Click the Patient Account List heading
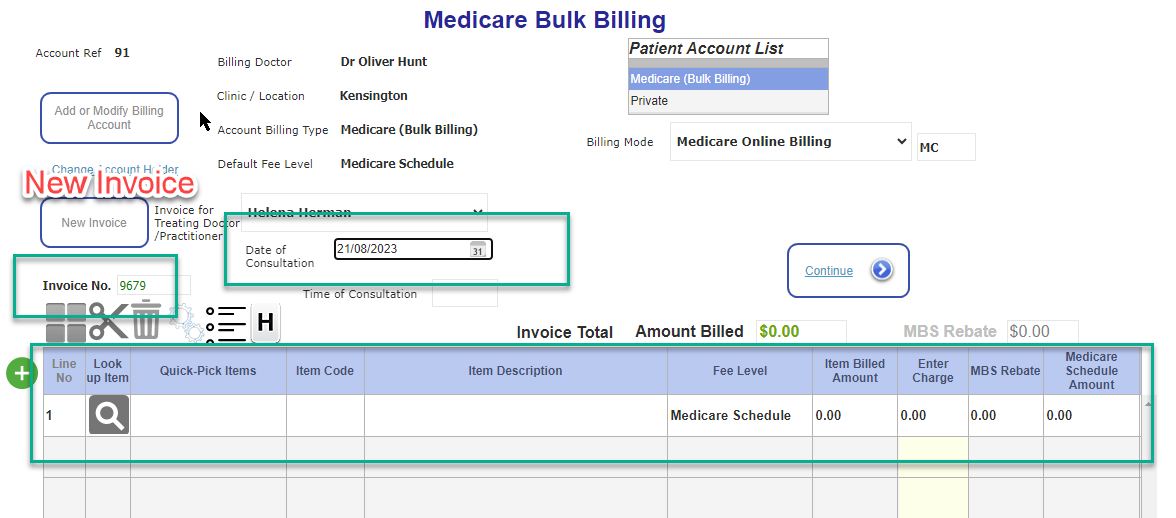This screenshot has height=518, width=1176. click(706, 49)
